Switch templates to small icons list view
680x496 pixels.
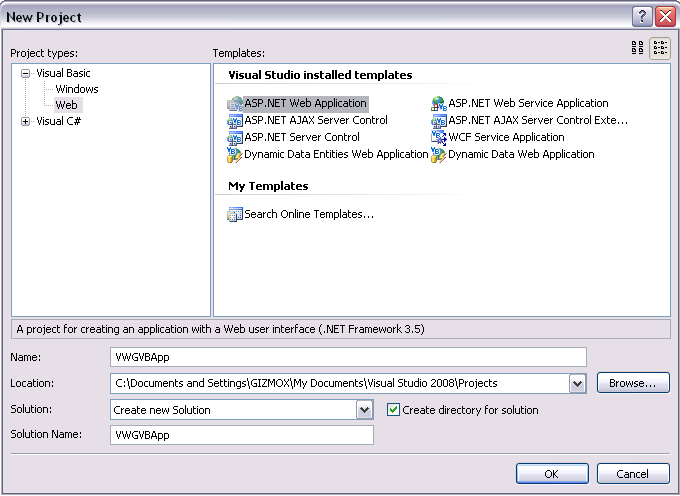[660, 48]
